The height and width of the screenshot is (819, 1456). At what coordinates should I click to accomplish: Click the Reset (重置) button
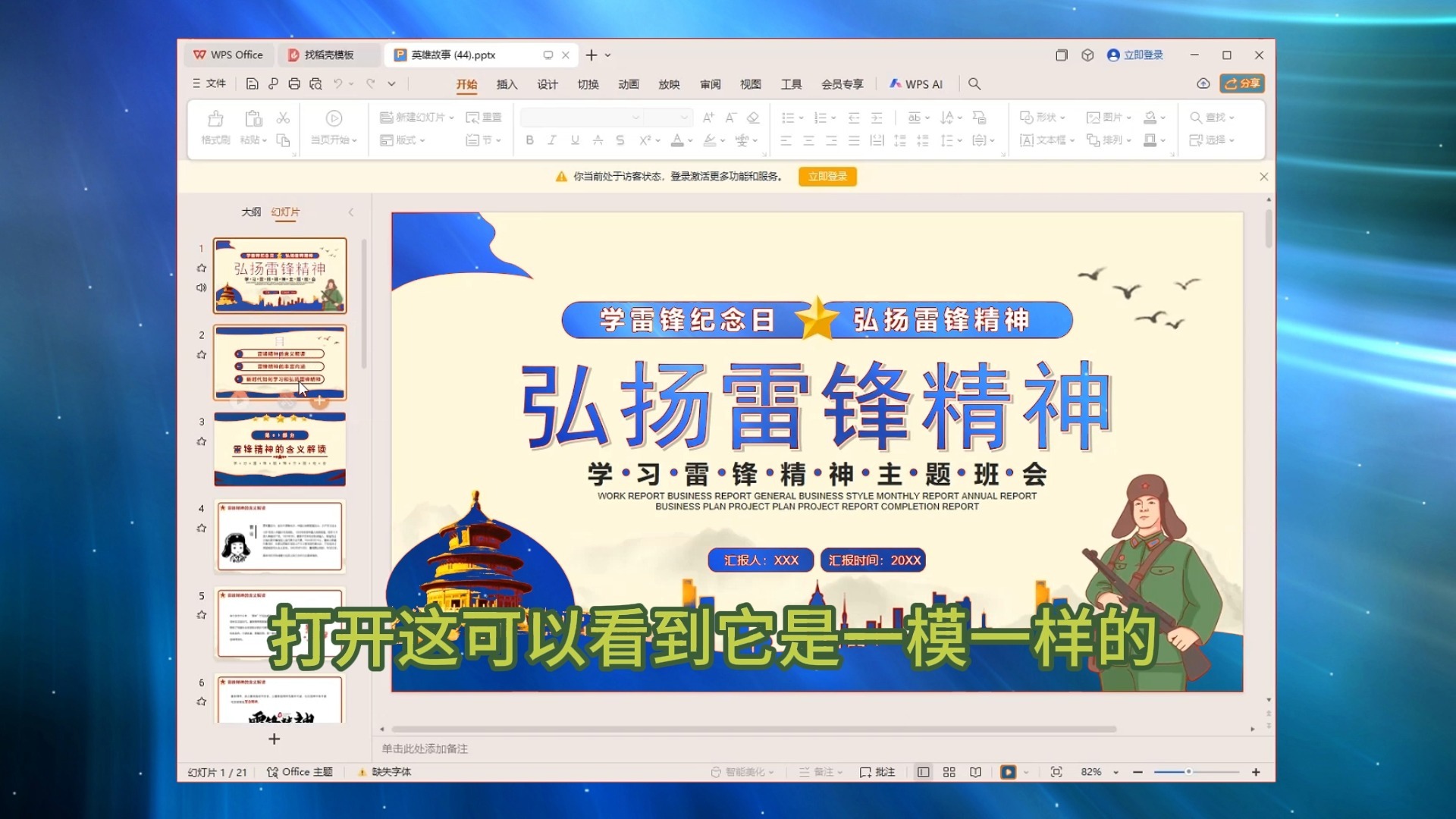(484, 118)
